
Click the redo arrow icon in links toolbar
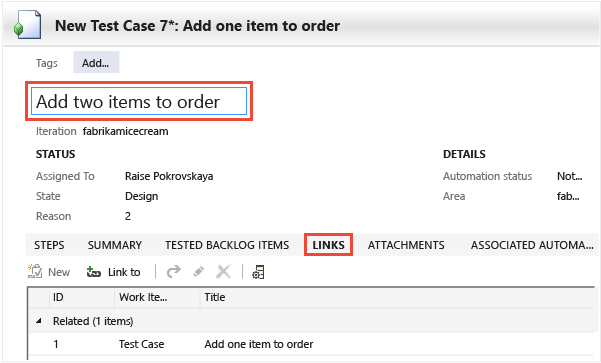point(174,272)
